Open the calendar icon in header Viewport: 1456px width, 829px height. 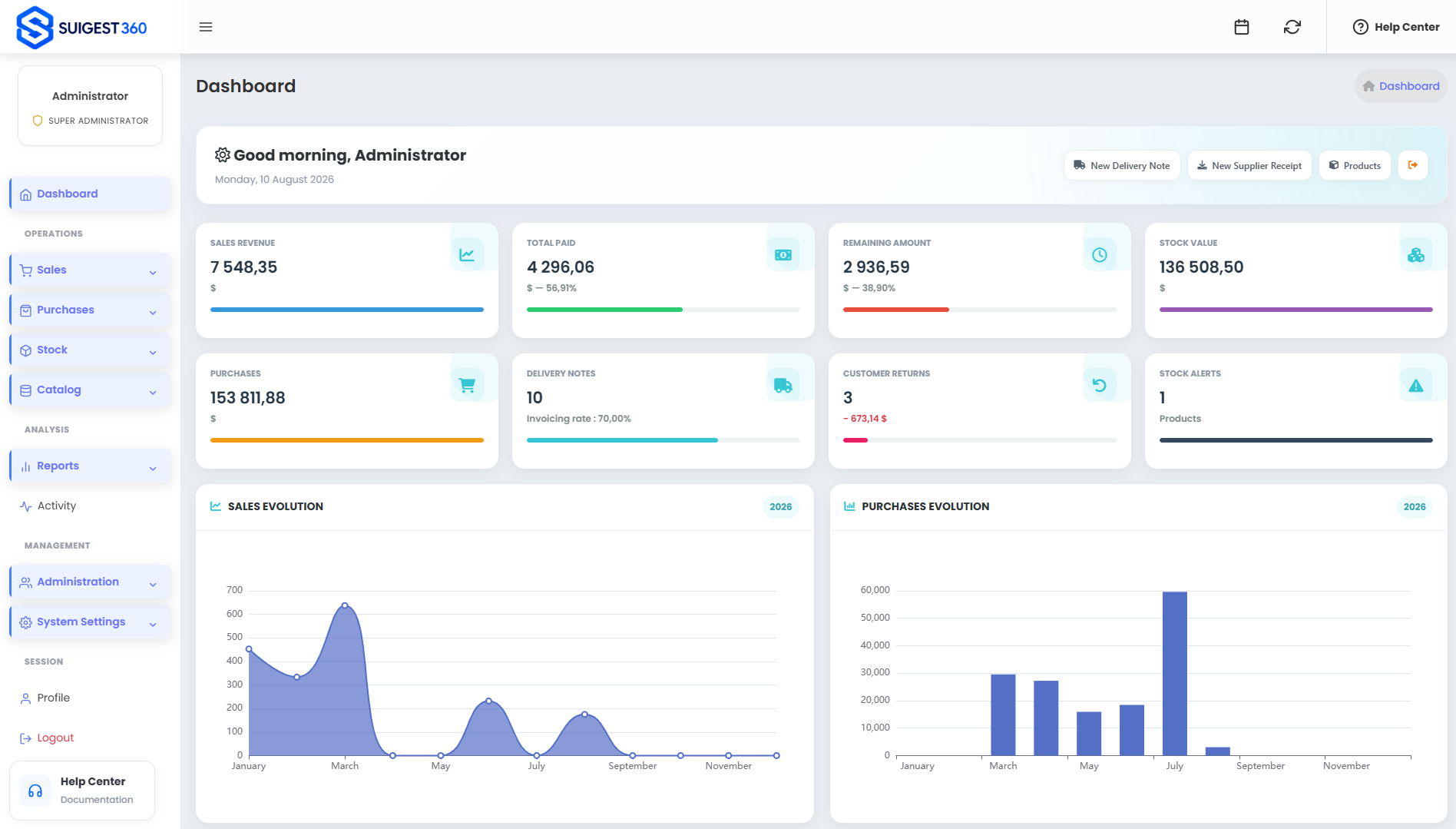coord(1242,27)
